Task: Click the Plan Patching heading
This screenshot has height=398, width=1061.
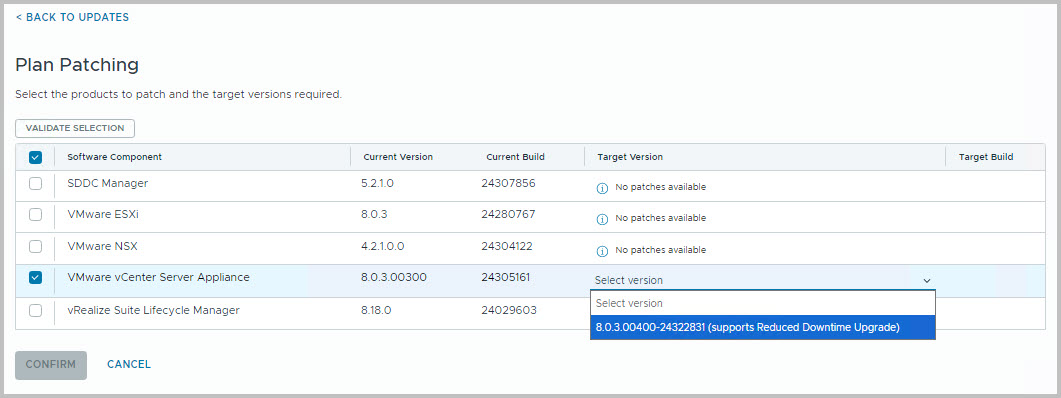Action: [77, 65]
